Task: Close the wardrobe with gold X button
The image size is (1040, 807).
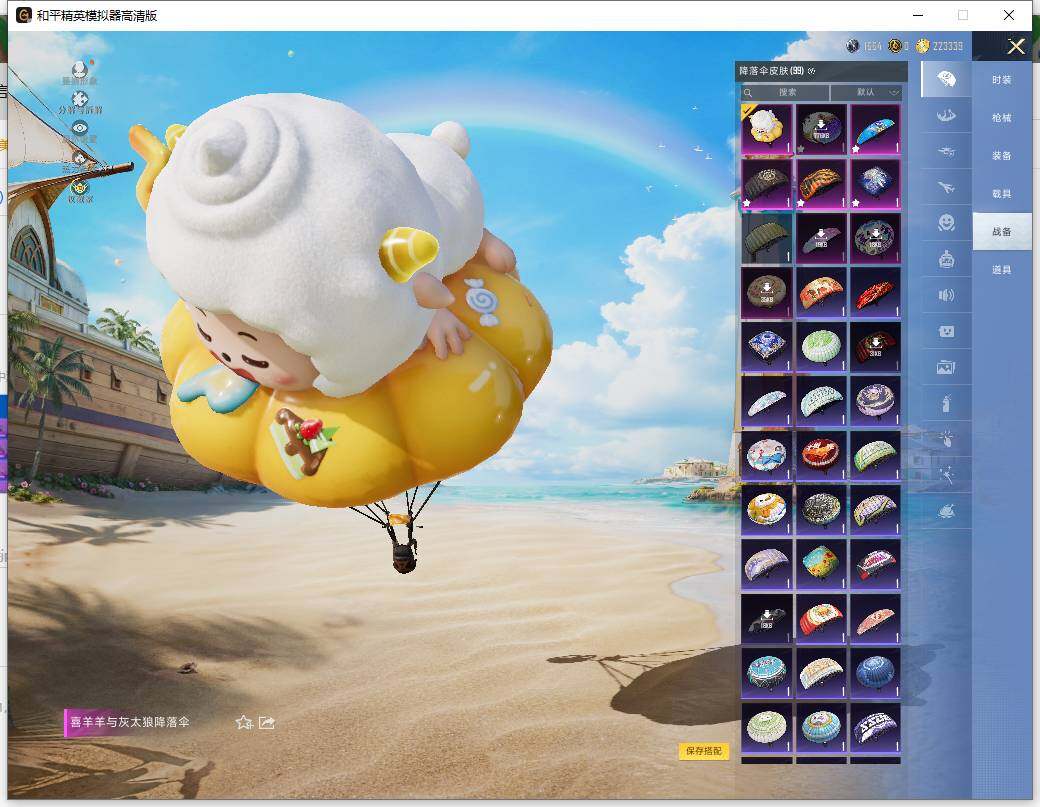Action: [1015, 46]
